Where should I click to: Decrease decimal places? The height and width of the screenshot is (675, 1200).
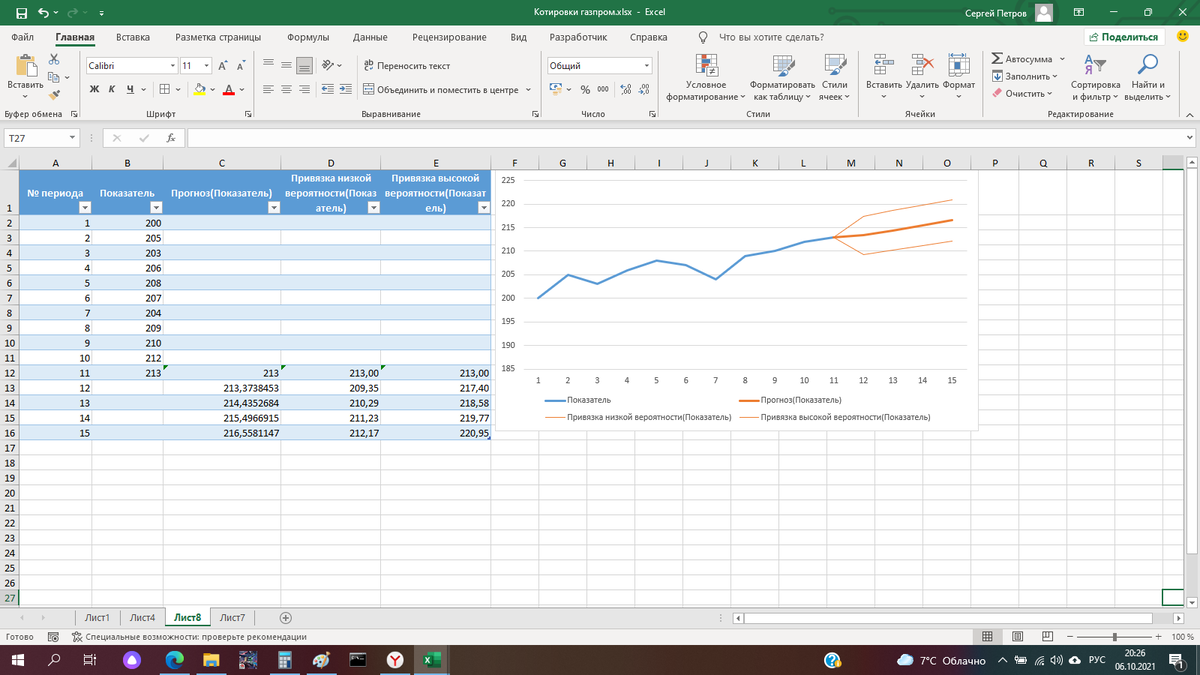click(x=643, y=89)
